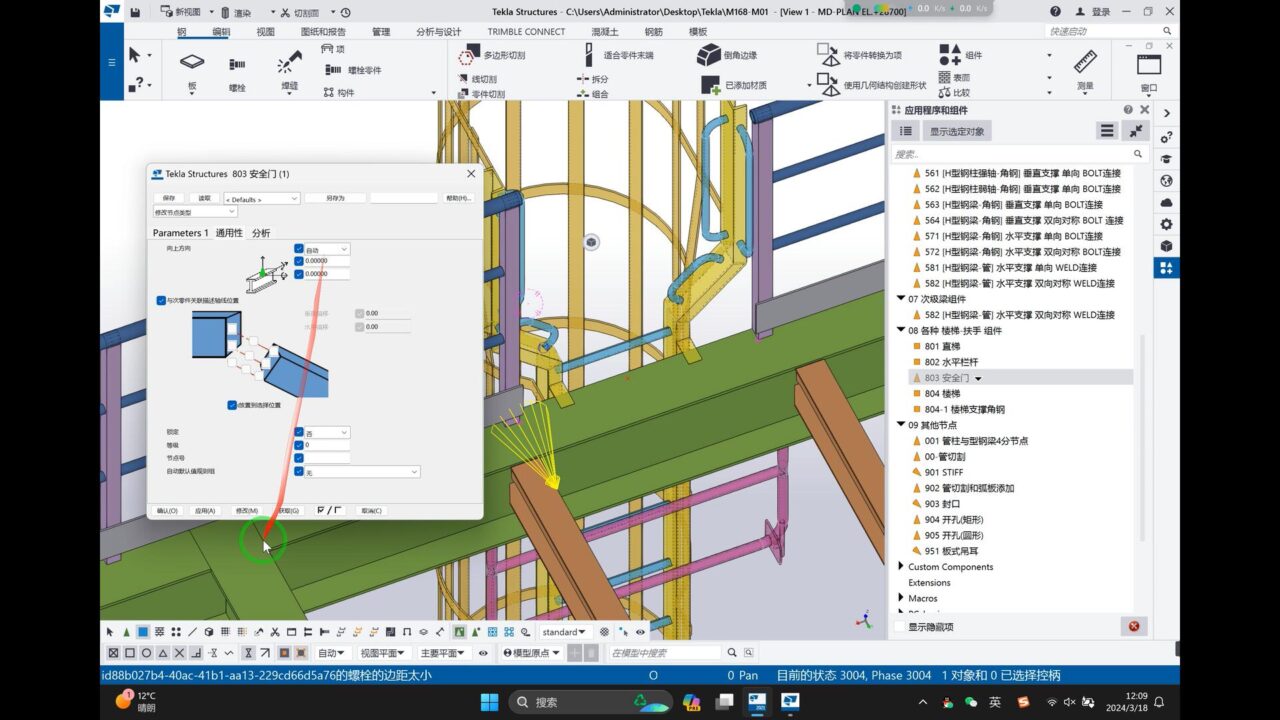Open the 主要平面 dropdown
Image resolution: width=1280 pixels, height=720 pixels.
coord(442,653)
